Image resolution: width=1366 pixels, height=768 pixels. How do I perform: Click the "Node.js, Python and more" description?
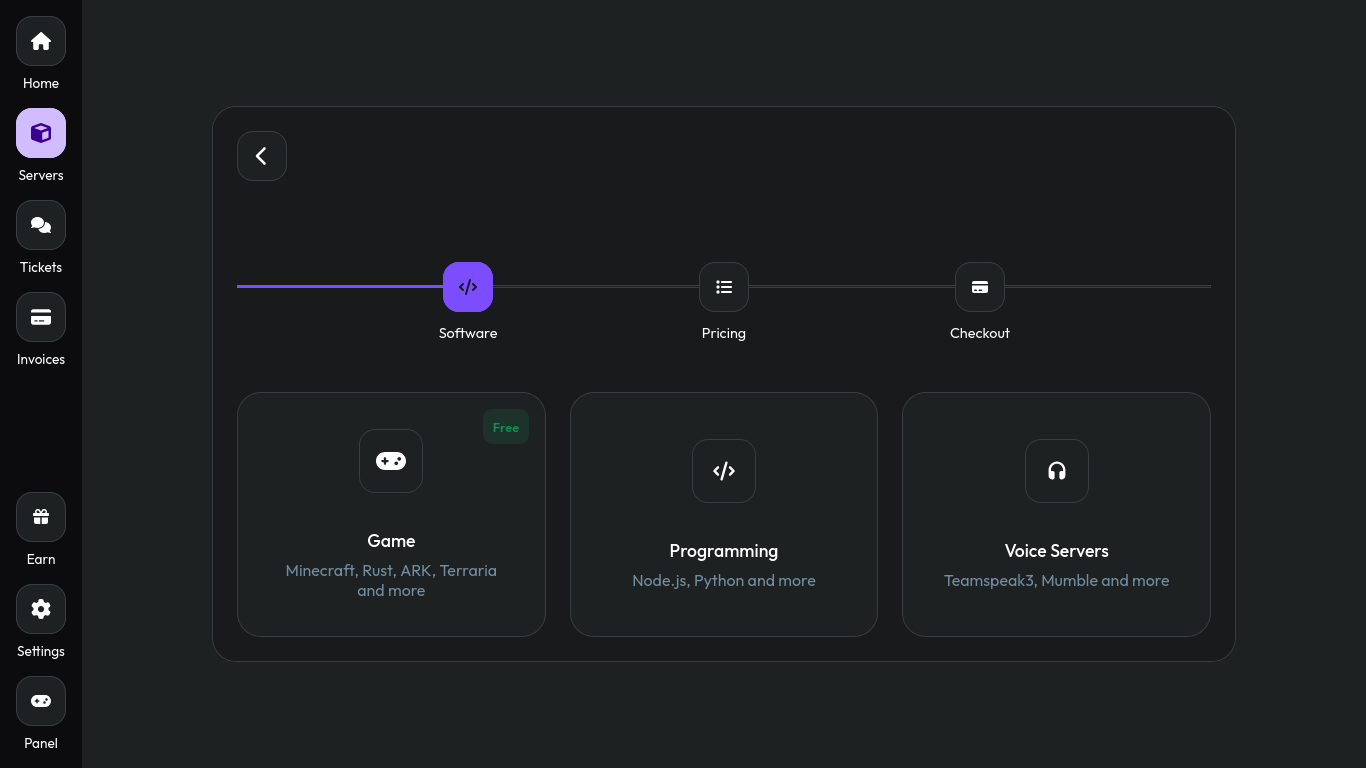(724, 581)
